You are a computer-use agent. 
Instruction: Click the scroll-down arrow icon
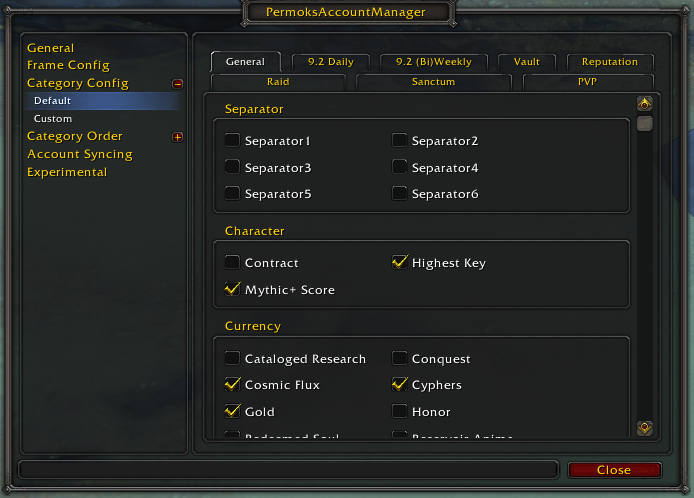(644, 428)
